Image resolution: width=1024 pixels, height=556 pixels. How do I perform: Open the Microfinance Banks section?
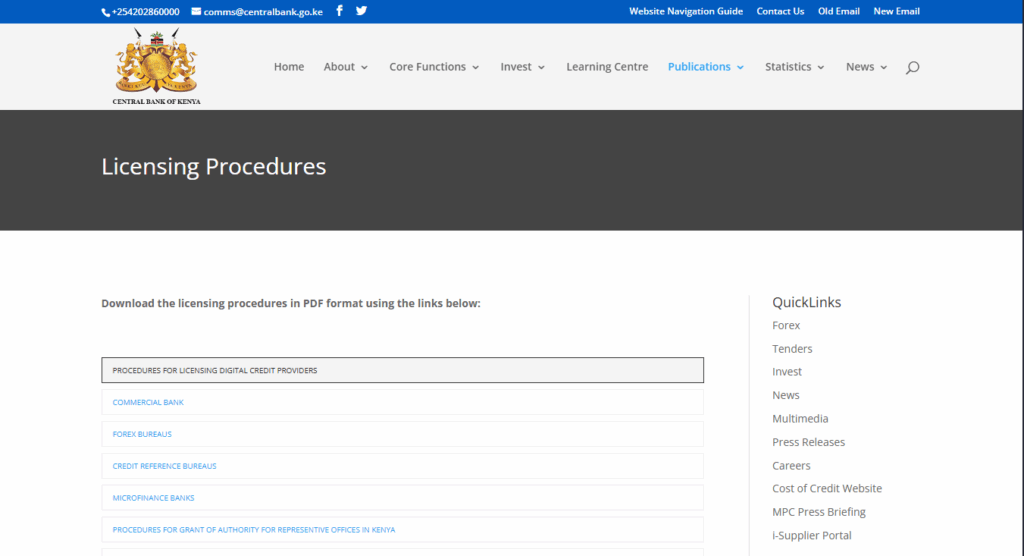402,497
